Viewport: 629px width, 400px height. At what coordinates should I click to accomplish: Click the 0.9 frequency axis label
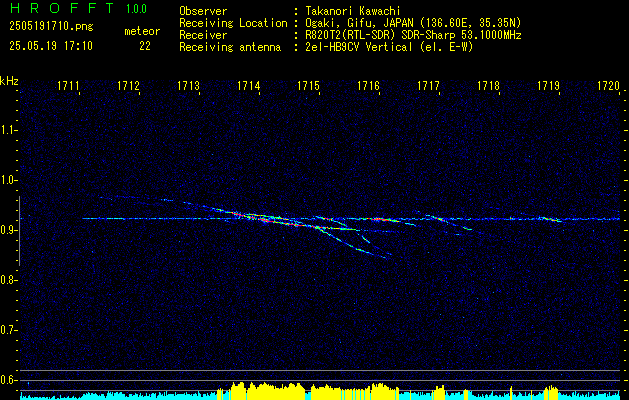8,230
